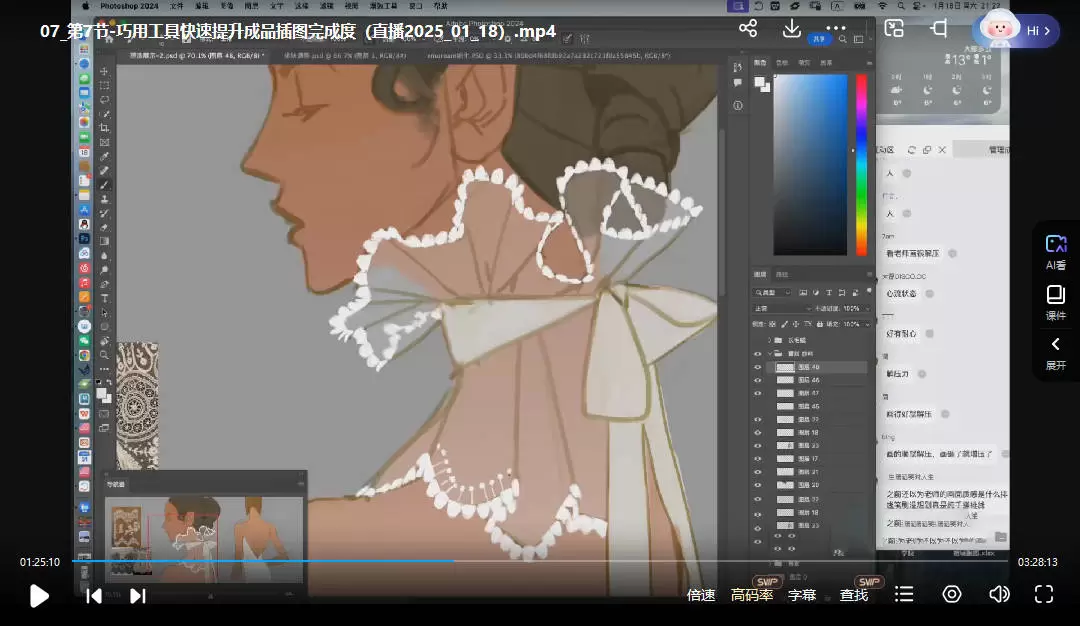Toggle visibility of the expanded layer group
1080x626 pixels.
(758, 354)
